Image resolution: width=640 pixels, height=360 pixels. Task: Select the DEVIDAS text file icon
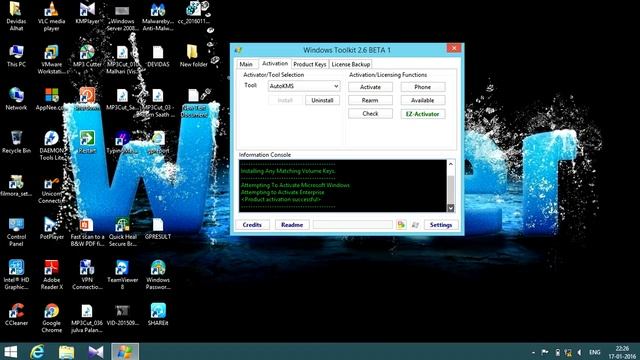158,56
